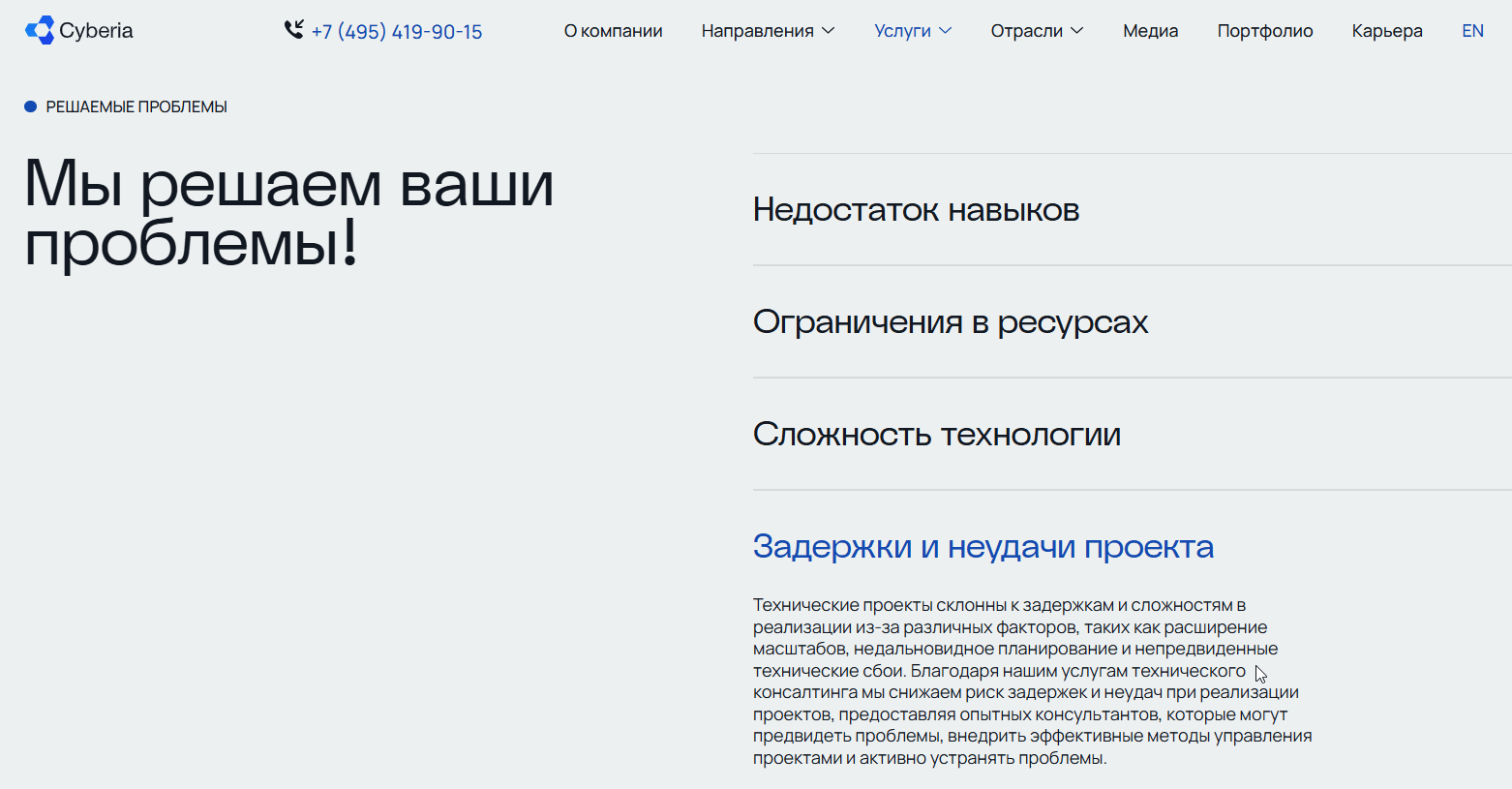Expand the Недостаток навыков accordion item
The width and height of the screenshot is (1512, 789).
pos(916,209)
